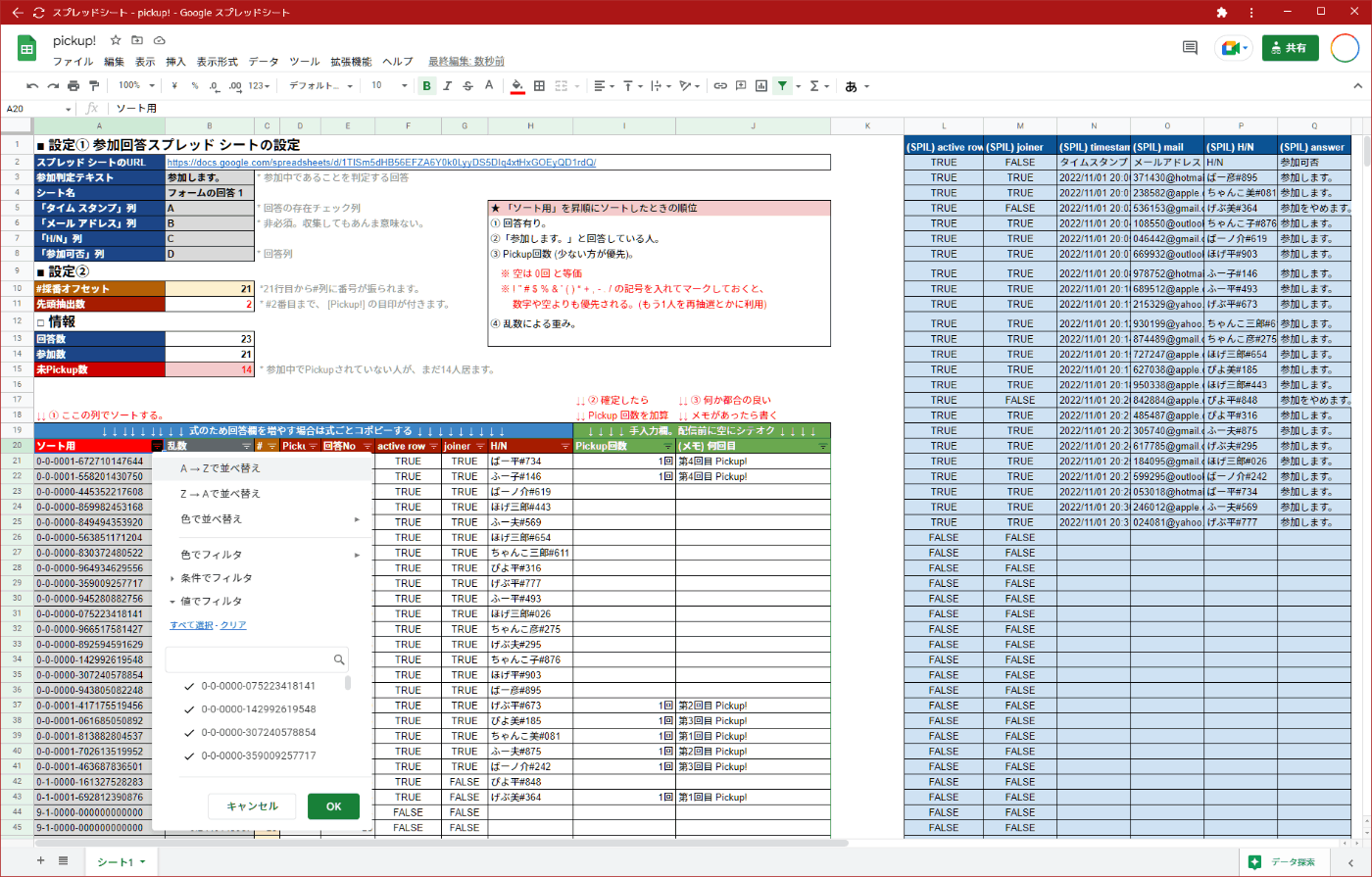
Task: Uncheck value 0-0-0000-142992619548
Action: coord(190,709)
